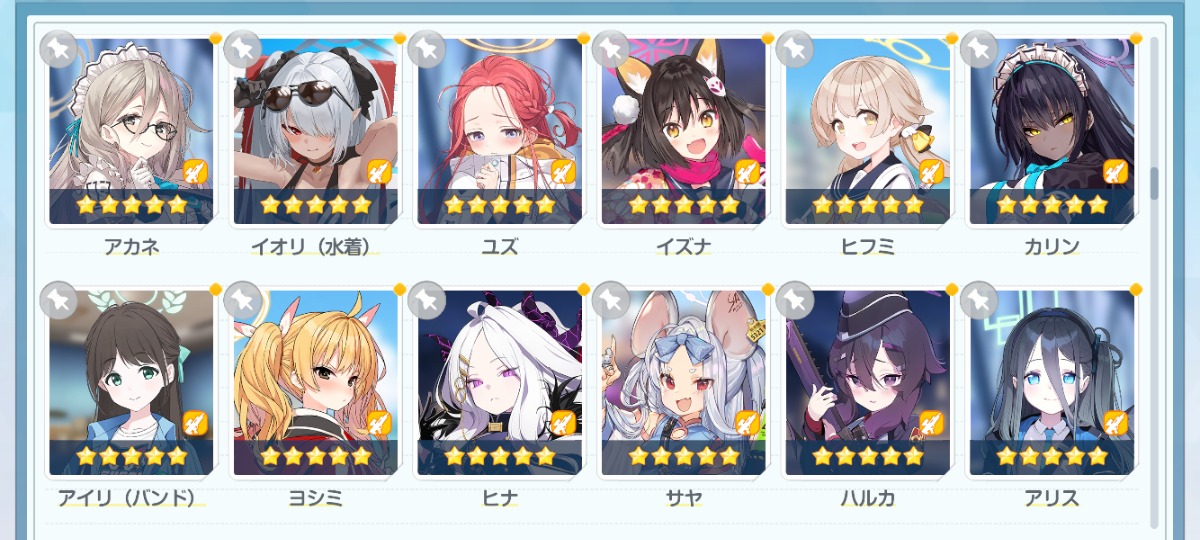Viewport: 1200px width, 540px height.
Task: Click the pin icon on ヨシミ card
Action: pos(242,300)
